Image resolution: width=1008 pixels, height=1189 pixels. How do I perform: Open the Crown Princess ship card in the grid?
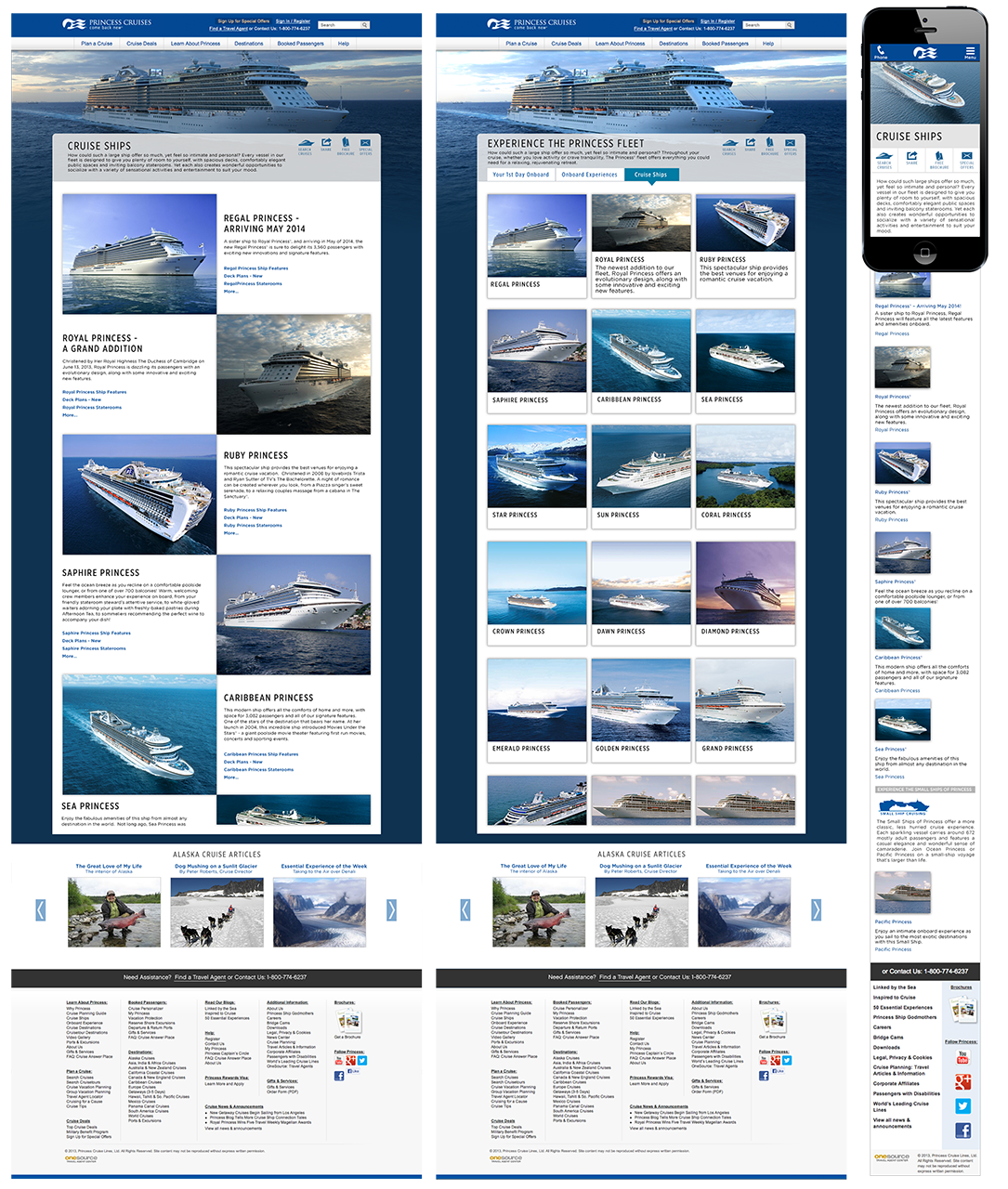[537, 594]
